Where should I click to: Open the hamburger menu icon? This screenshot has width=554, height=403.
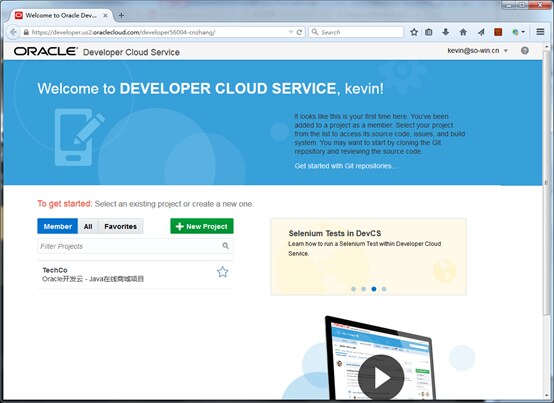pyautogui.click(x=540, y=32)
